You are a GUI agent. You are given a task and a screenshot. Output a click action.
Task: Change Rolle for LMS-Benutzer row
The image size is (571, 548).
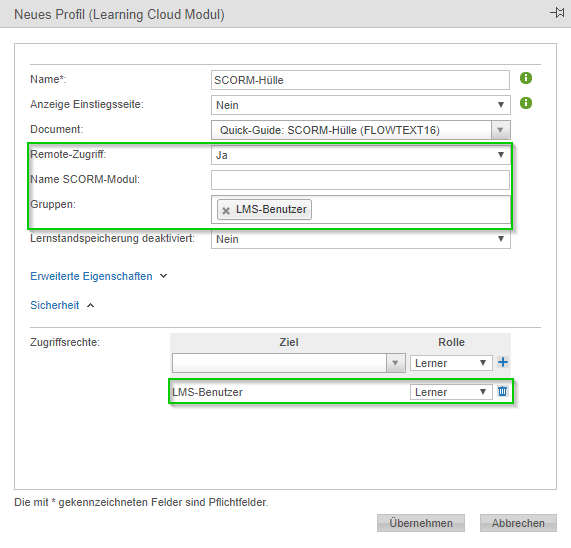[451, 392]
